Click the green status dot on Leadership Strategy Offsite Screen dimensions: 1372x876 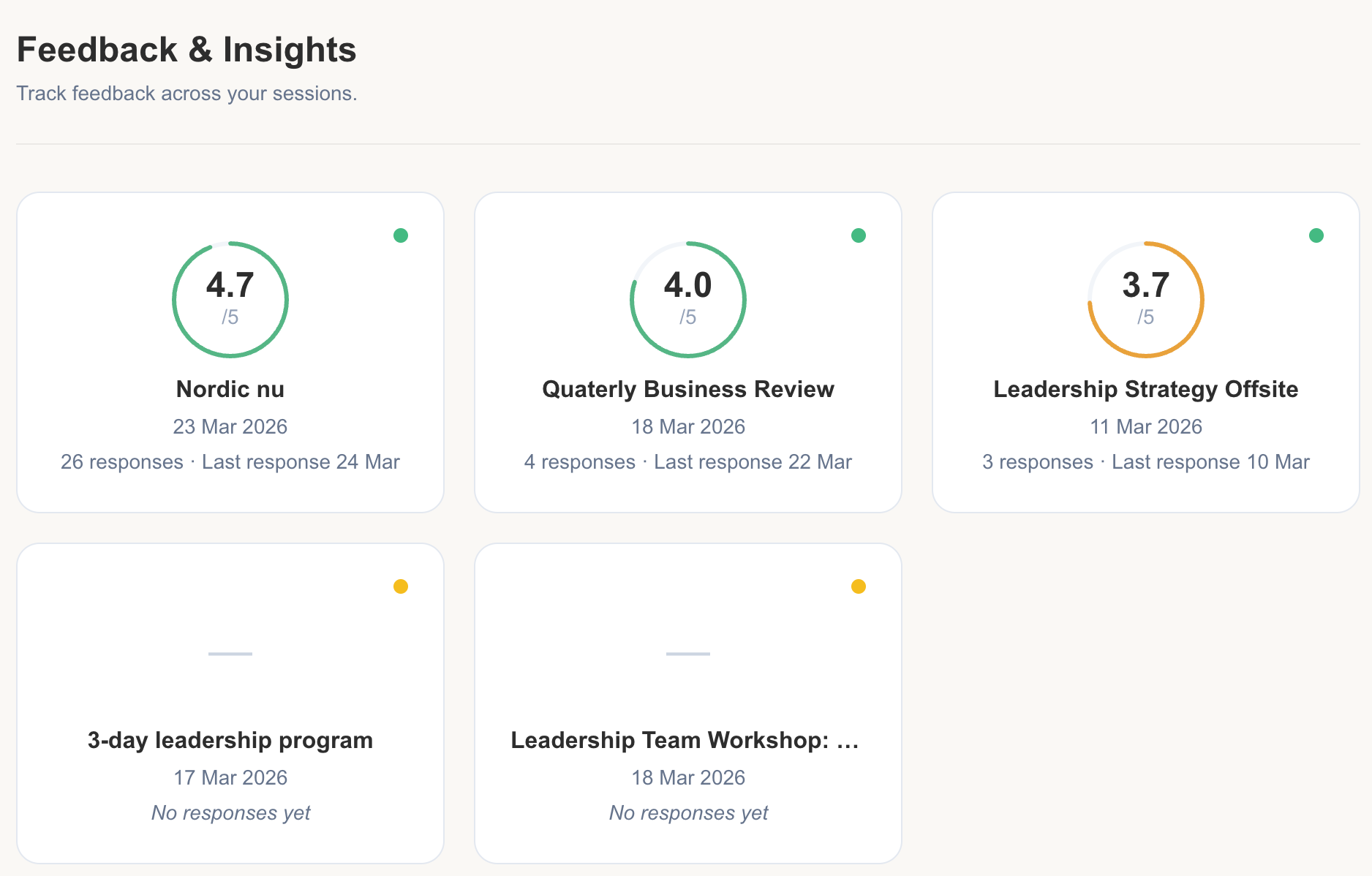[x=1316, y=235]
